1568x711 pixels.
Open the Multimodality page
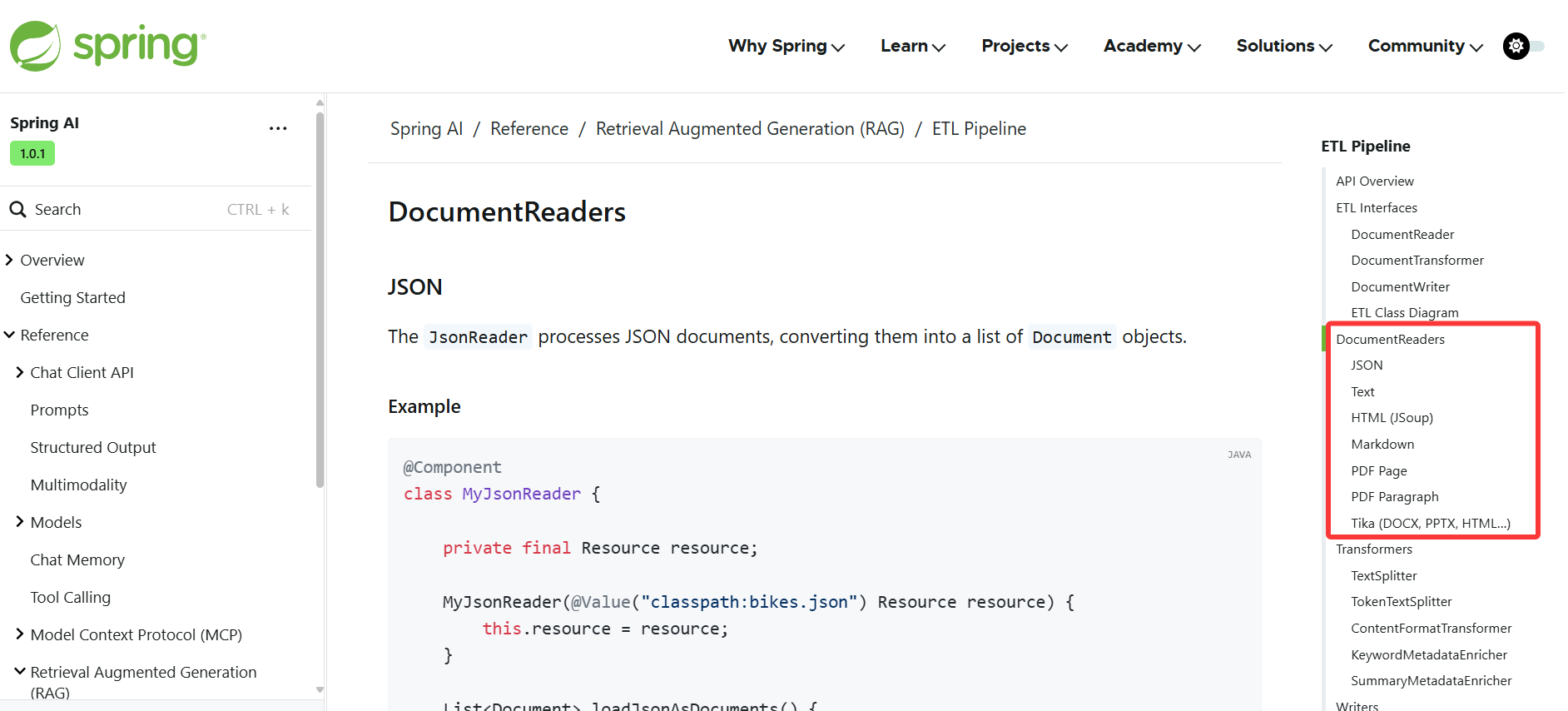click(x=78, y=485)
